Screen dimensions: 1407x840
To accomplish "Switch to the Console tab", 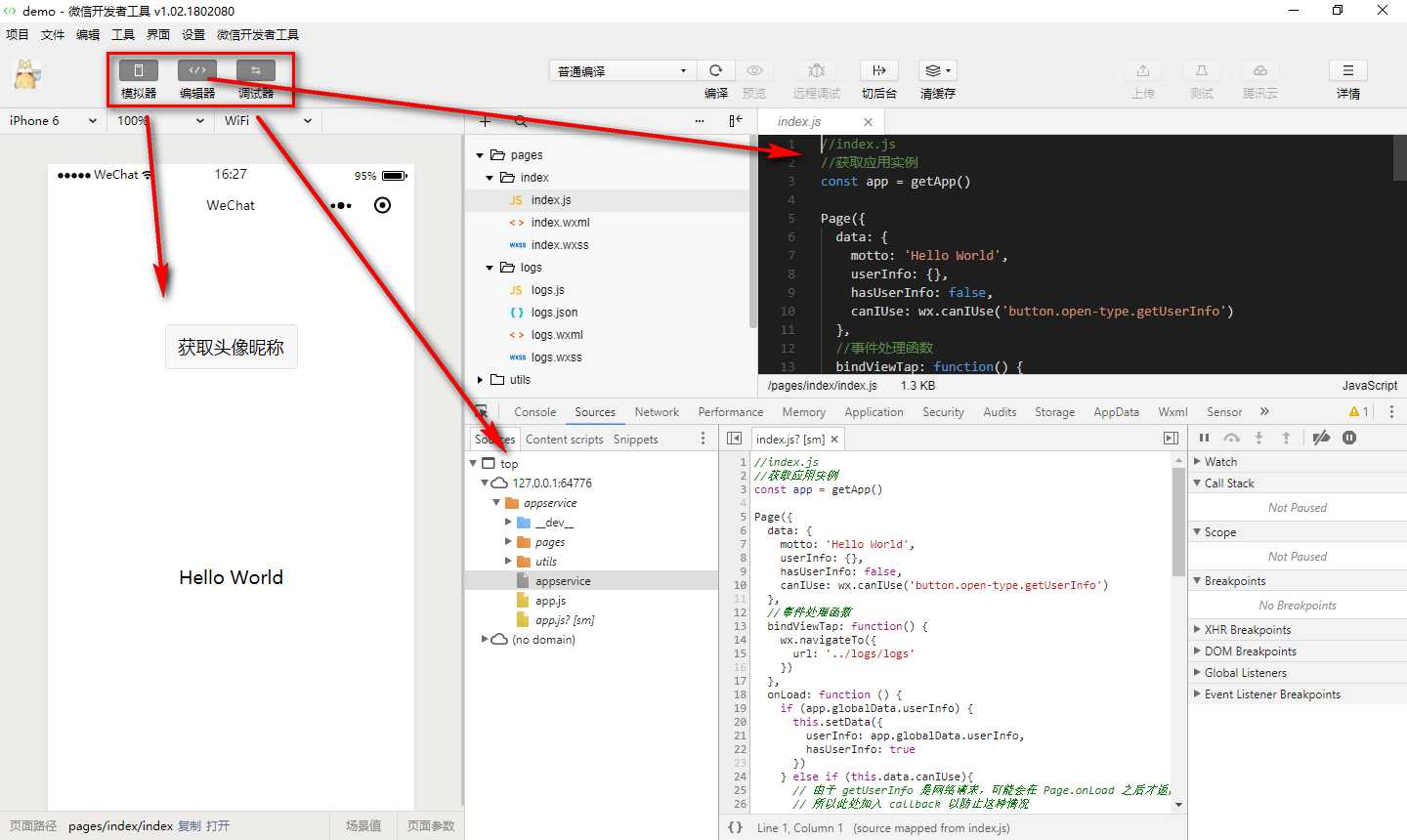I will pyautogui.click(x=534, y=412).
